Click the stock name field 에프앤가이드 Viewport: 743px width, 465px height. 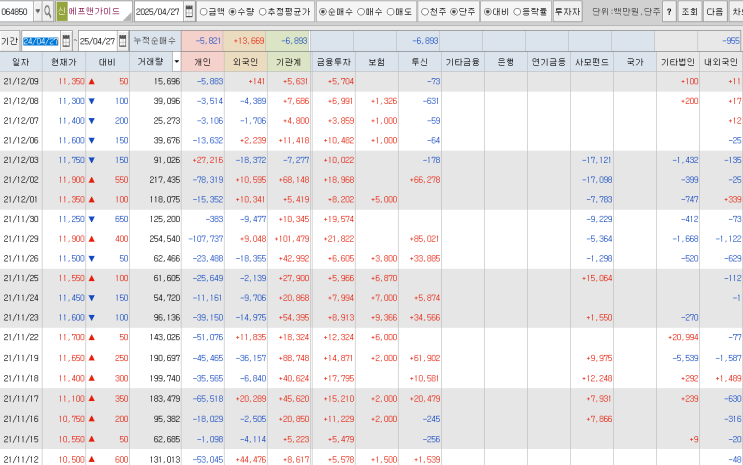[100, 11]
